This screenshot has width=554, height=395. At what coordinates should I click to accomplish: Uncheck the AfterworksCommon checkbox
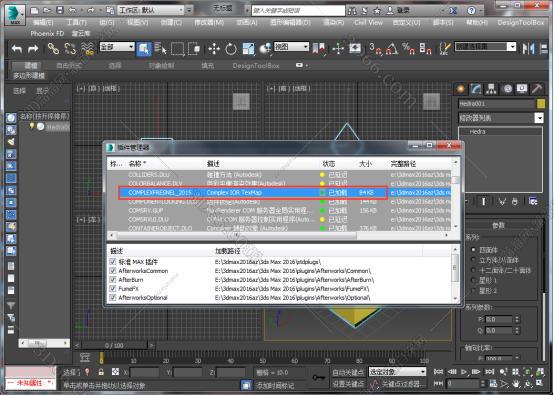coord(113,271)
